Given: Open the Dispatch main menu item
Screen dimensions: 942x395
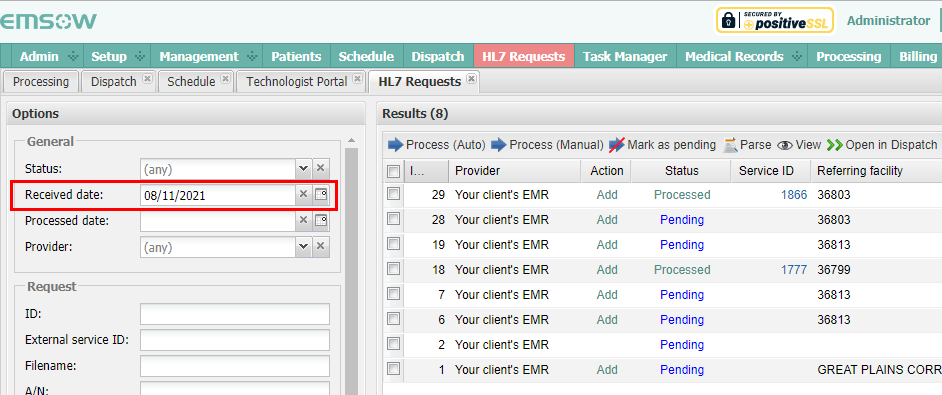Looking at the screenshot, I should pos(438,57).
